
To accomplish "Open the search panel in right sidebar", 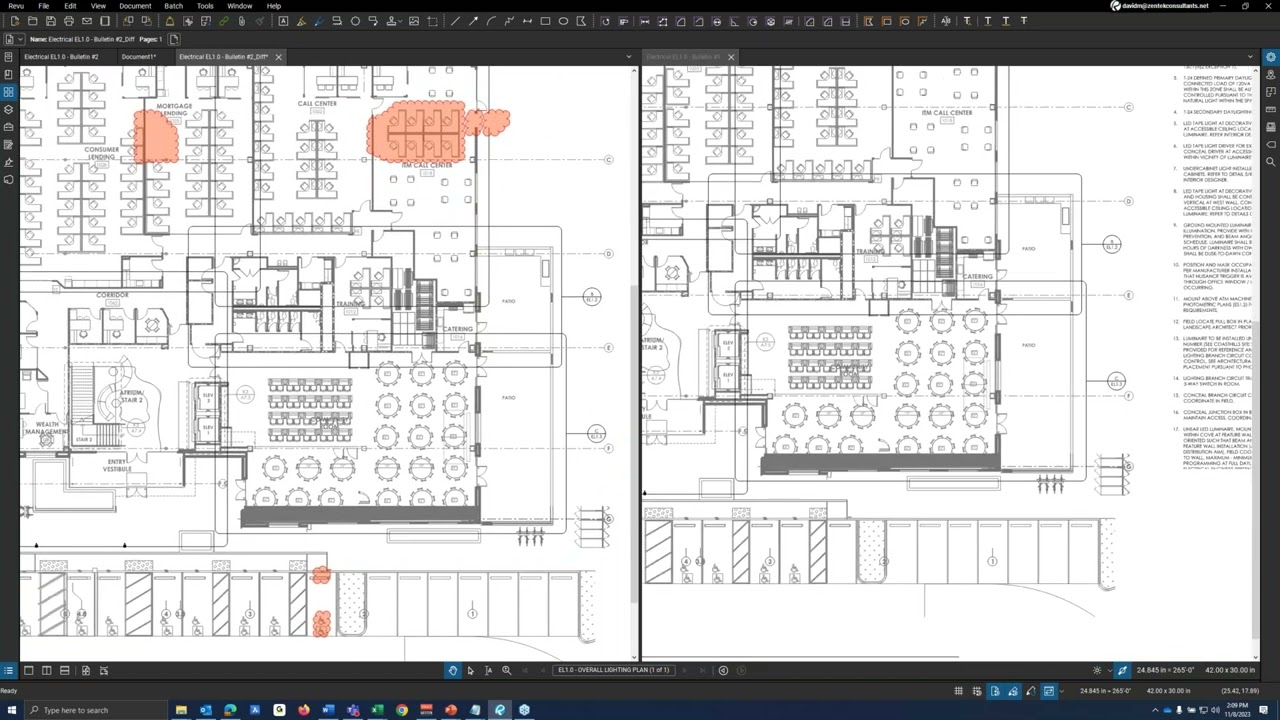I will [x=1271, y=161].
